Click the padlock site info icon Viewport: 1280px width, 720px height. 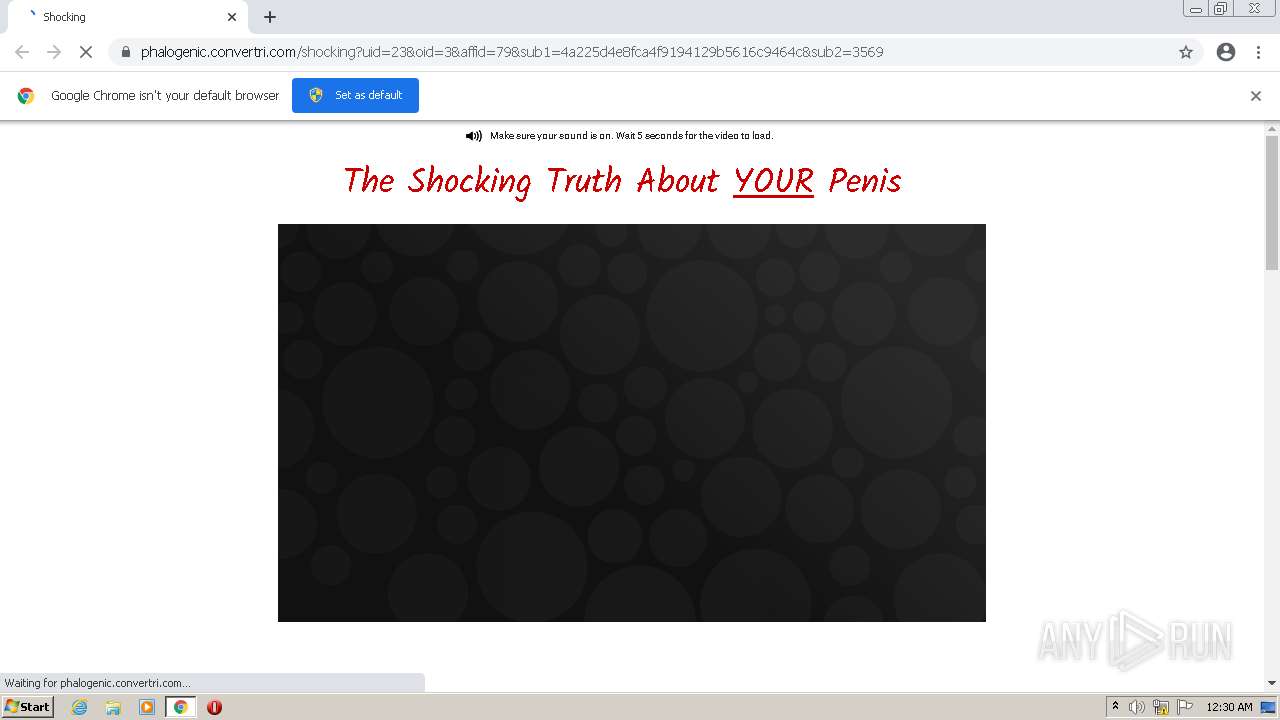tap(126, 52)
